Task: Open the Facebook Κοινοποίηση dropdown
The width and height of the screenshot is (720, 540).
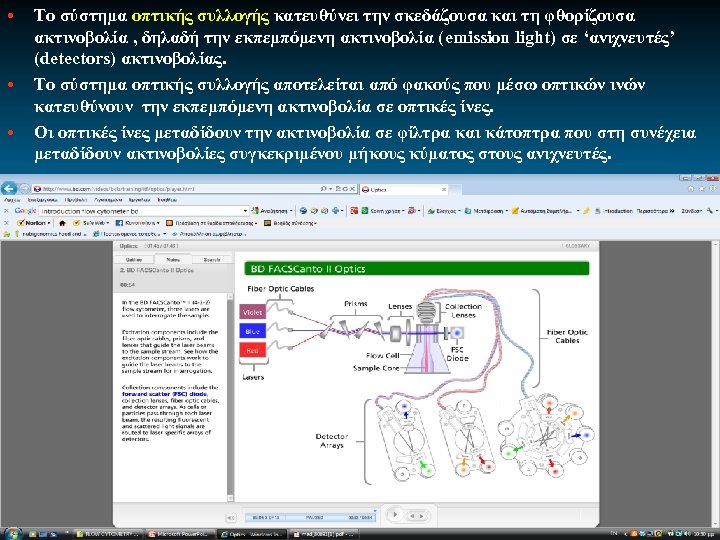Action: [x=137, y=223]
